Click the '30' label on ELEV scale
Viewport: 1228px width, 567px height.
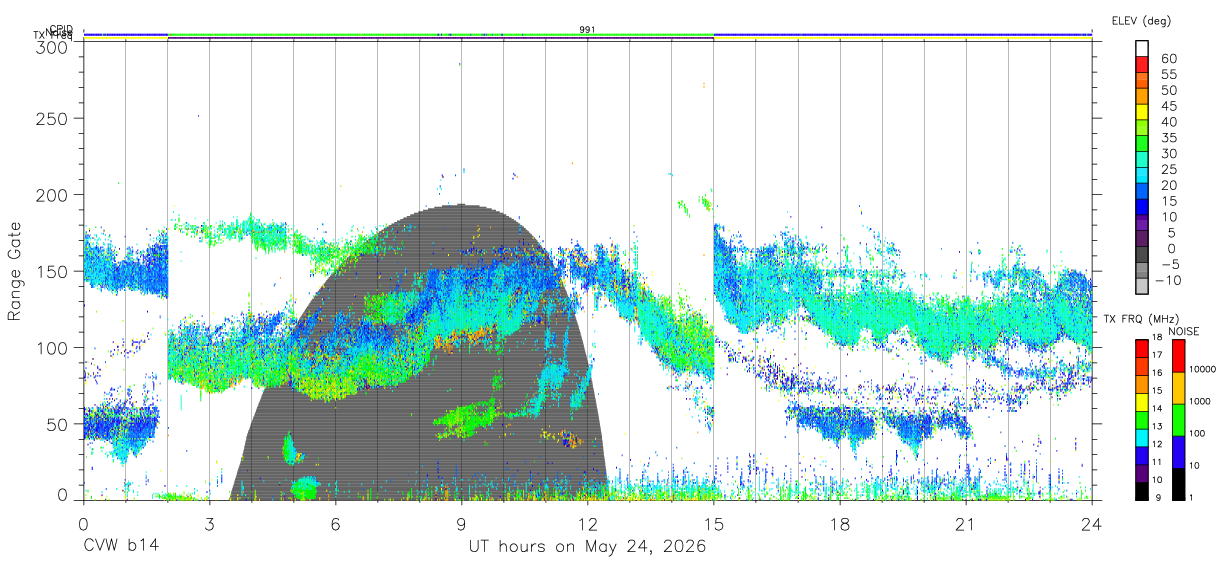point(1167,153)
